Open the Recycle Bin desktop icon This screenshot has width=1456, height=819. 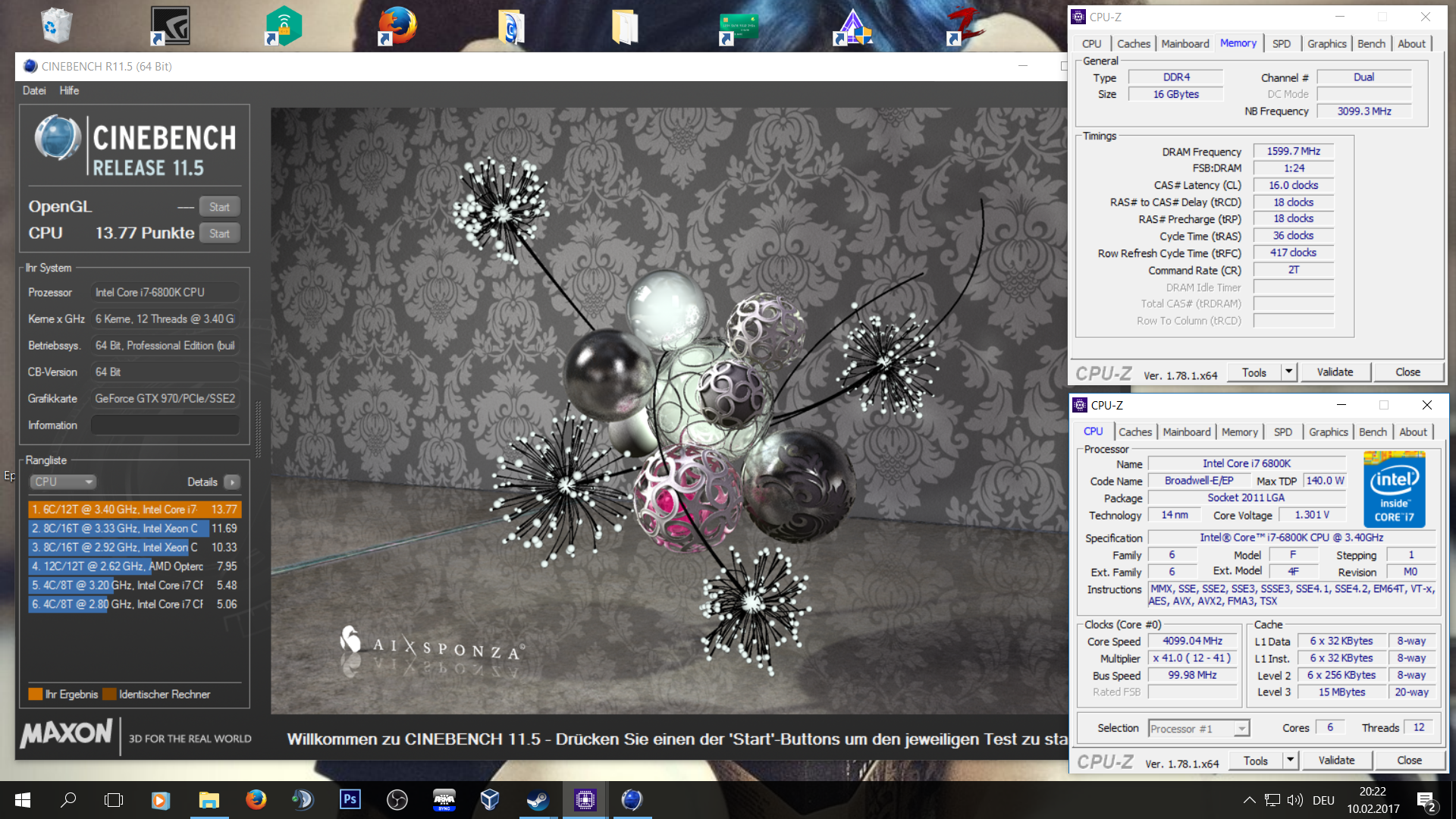(56, 25)
